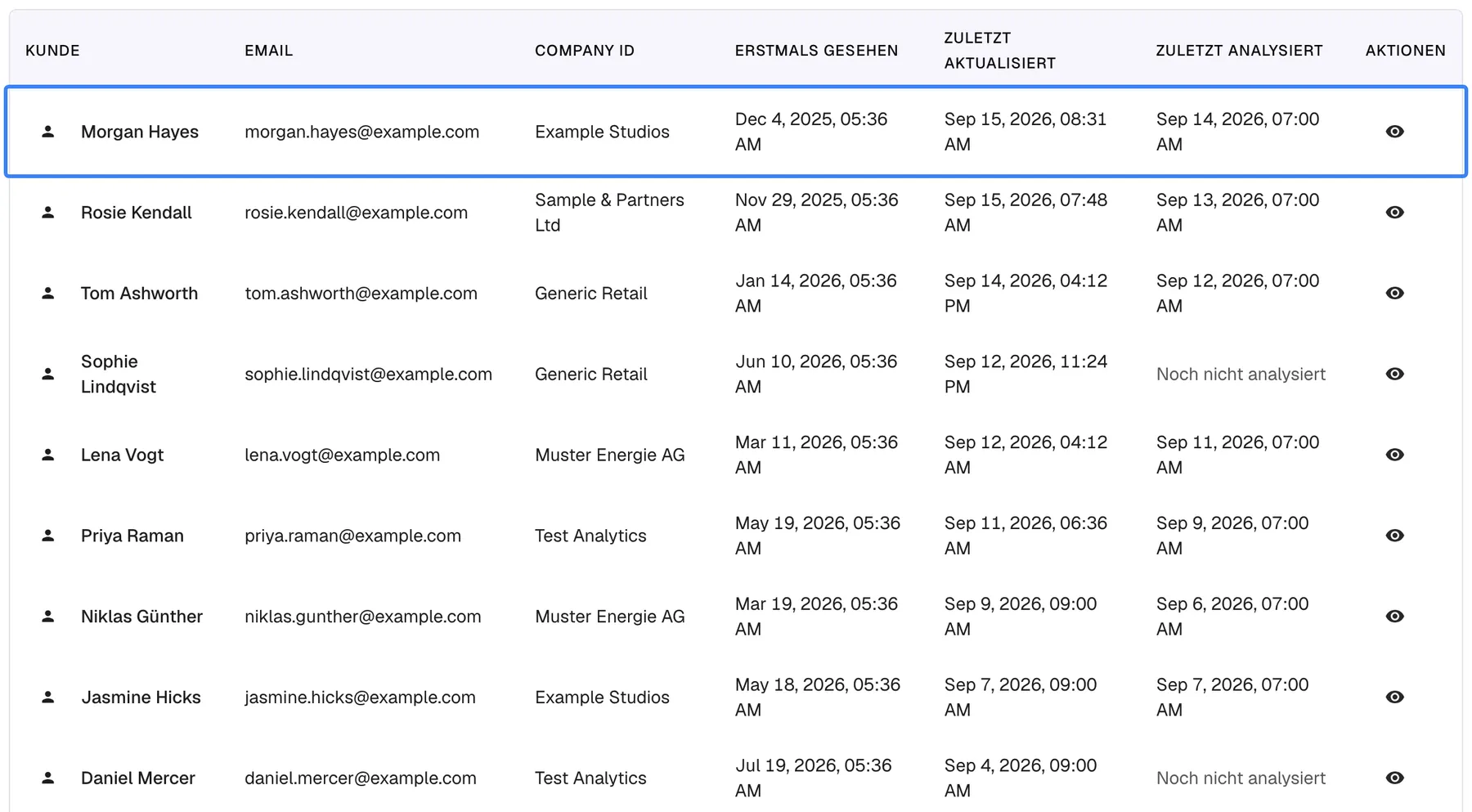Click the date Jul 19, 2026, 05:36 AM

coord(813,778)
